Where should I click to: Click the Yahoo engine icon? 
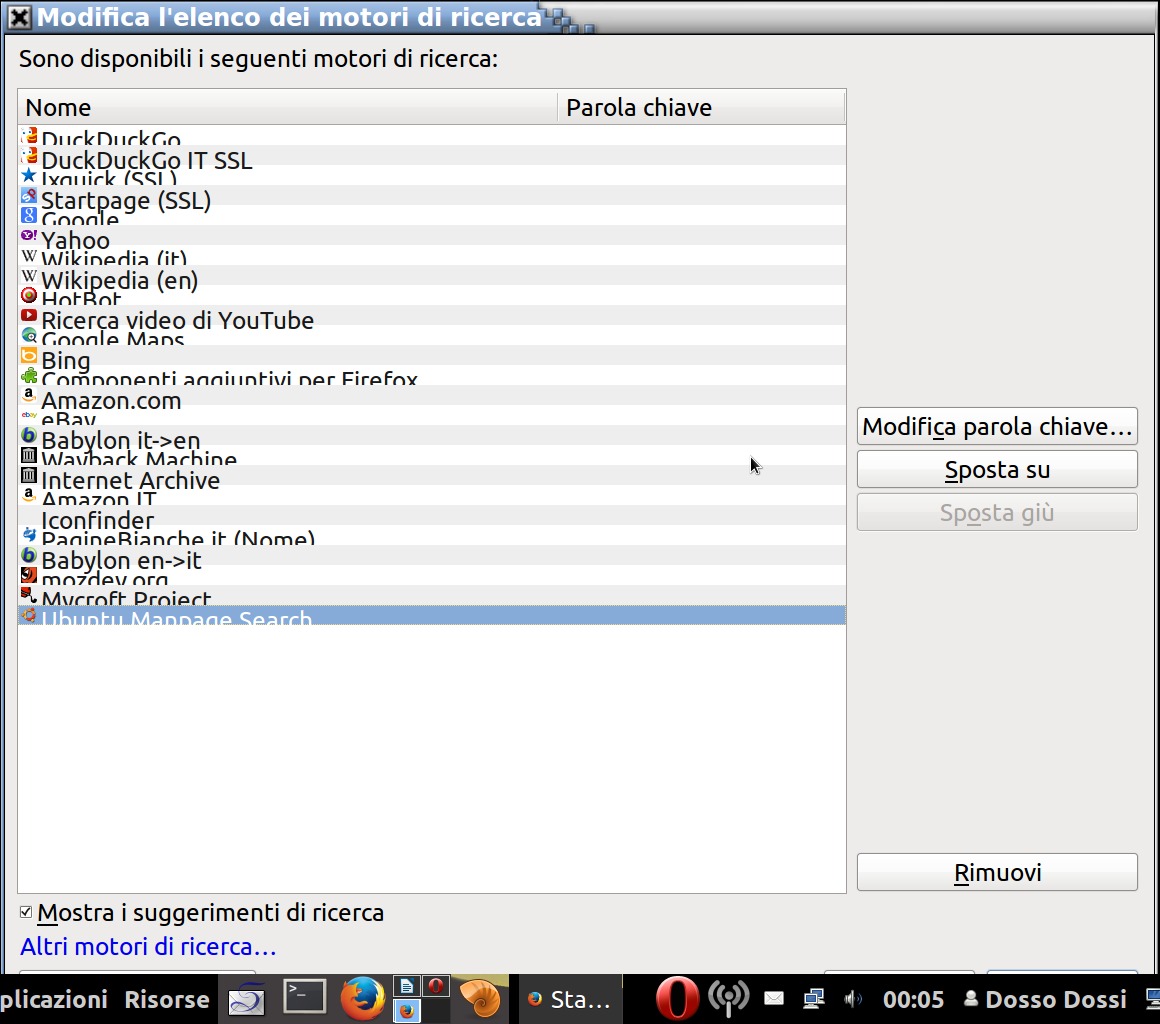click(29, 235)
